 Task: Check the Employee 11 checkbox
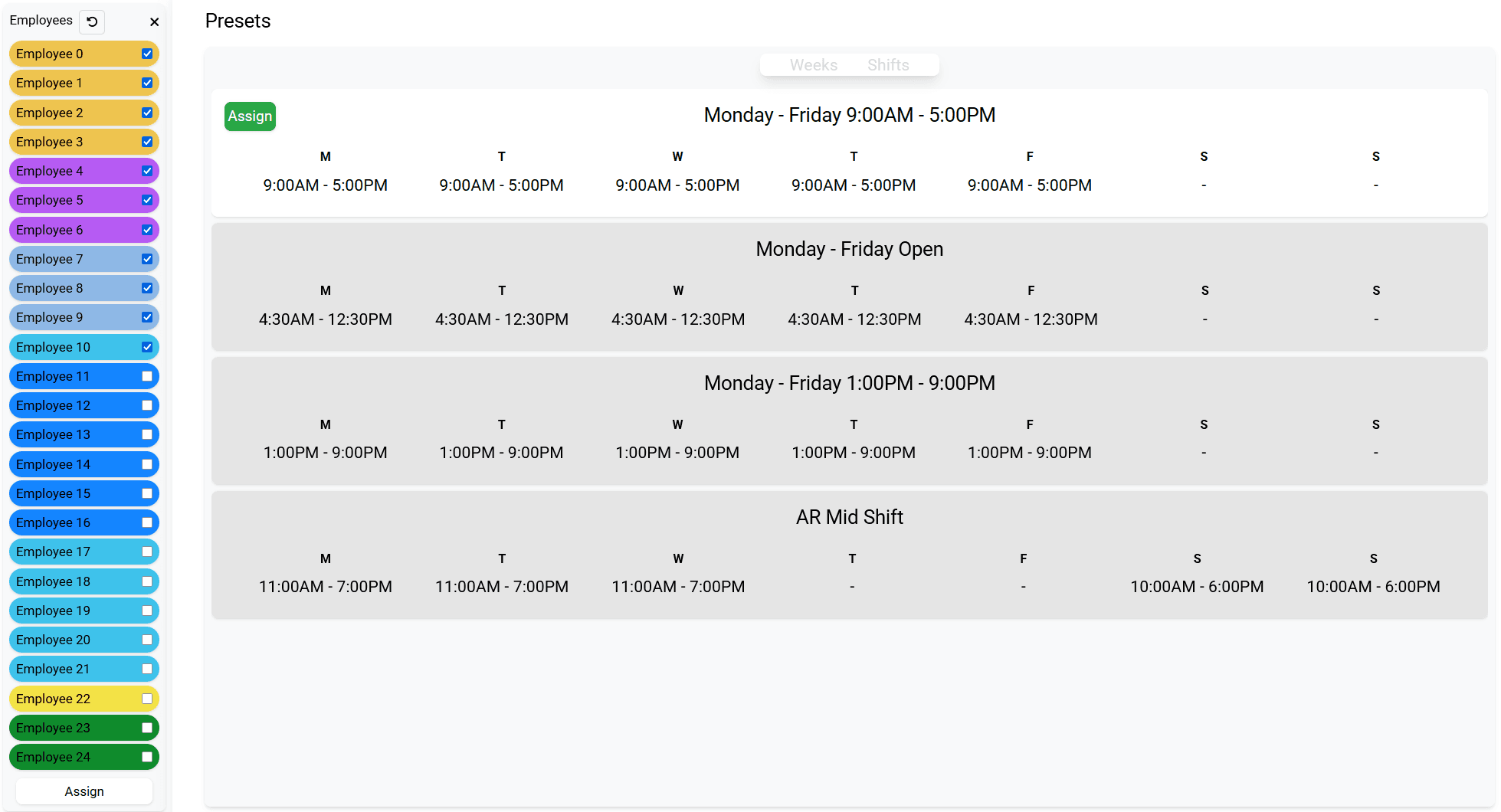tap(147, 376)
